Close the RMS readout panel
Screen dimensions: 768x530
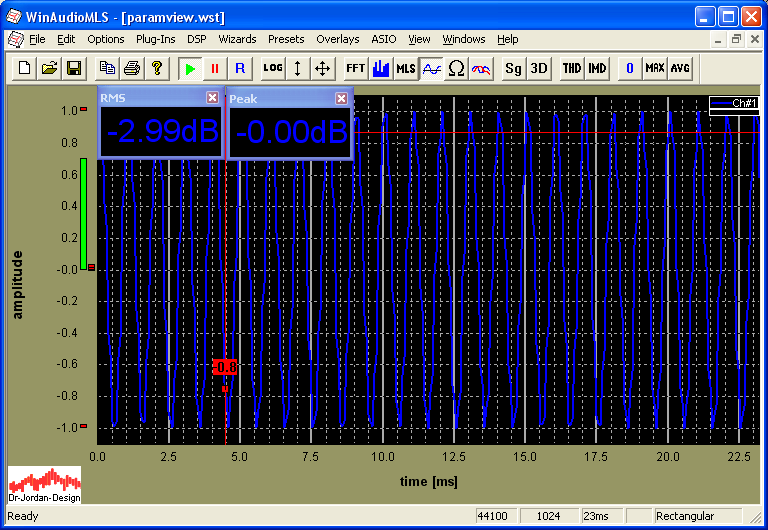click(x=212, y=98)
